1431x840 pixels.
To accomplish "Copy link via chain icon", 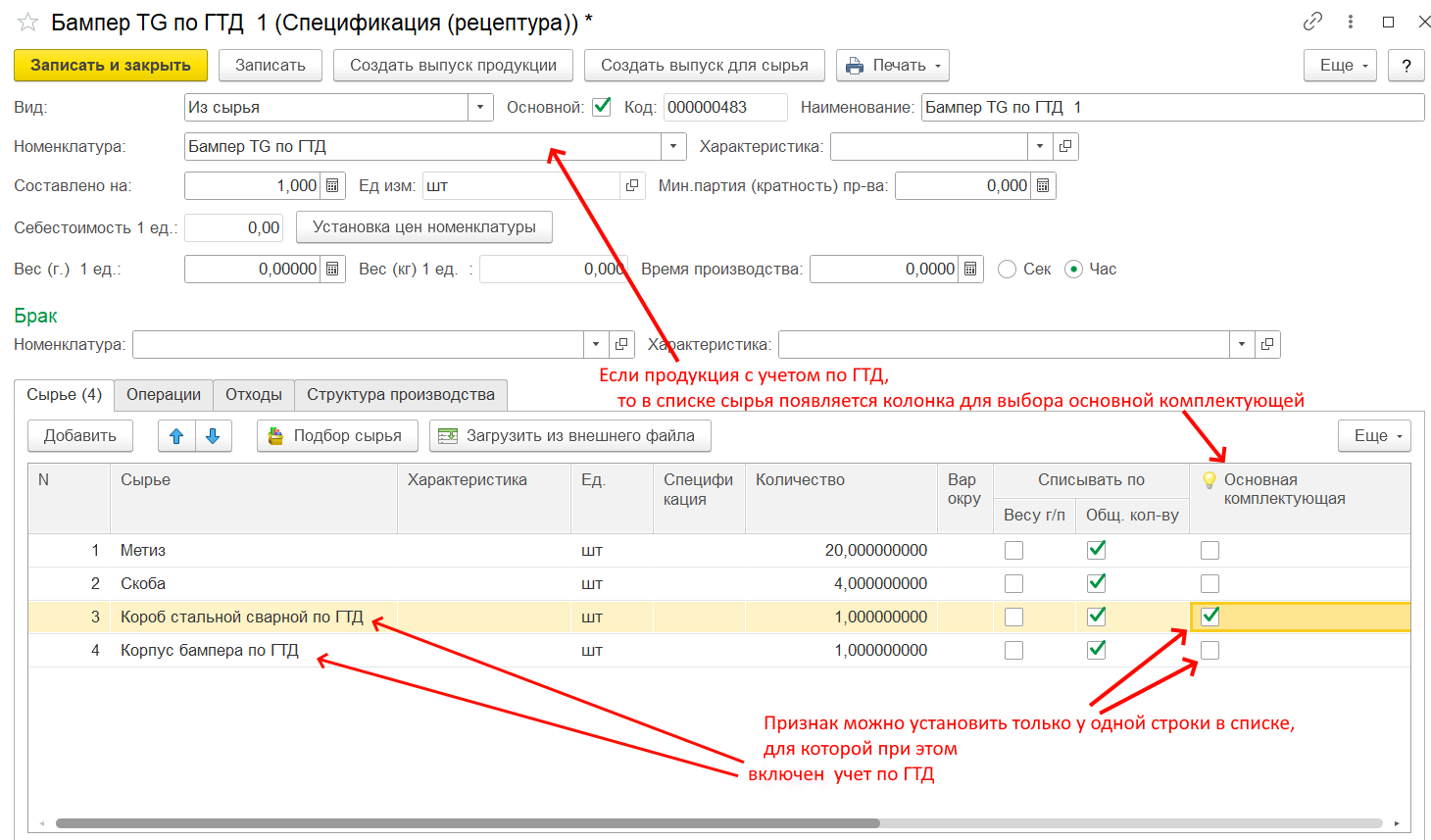I will [x=1312, y=22].
